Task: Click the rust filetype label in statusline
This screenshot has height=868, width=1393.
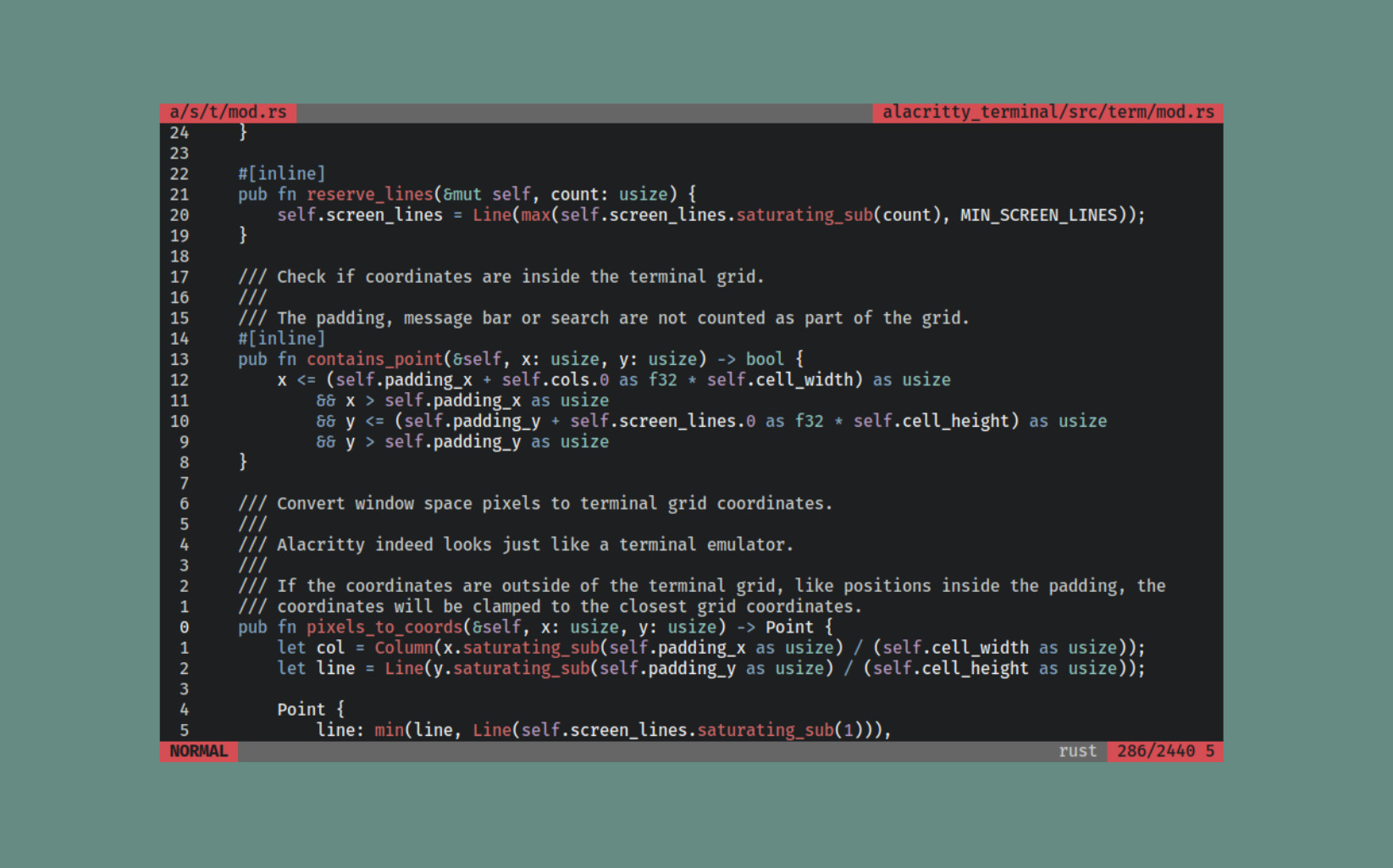Action: tap(1077, 751)
